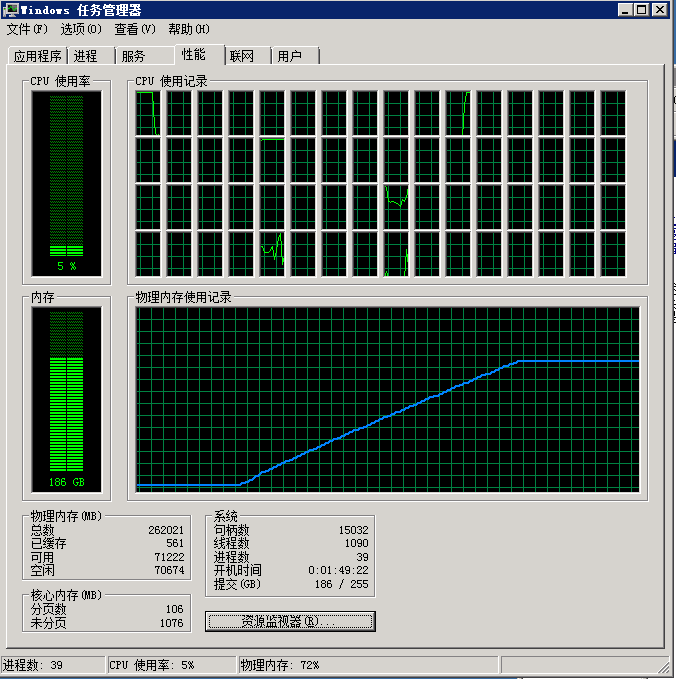This screenshot has width=676, height=679.
Task: Select the 性能 tab
Action: [x=200, y=55]
